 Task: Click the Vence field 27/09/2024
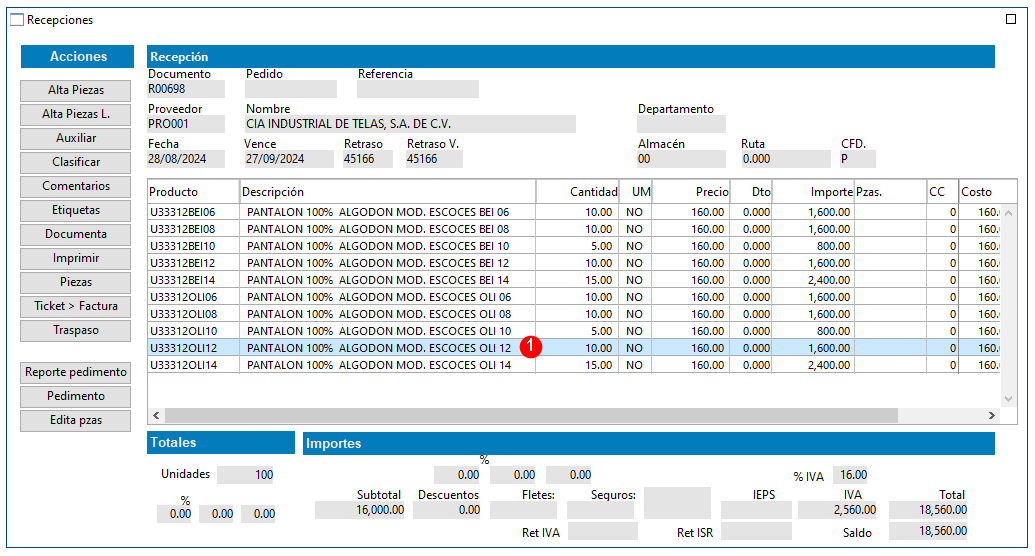289,159
